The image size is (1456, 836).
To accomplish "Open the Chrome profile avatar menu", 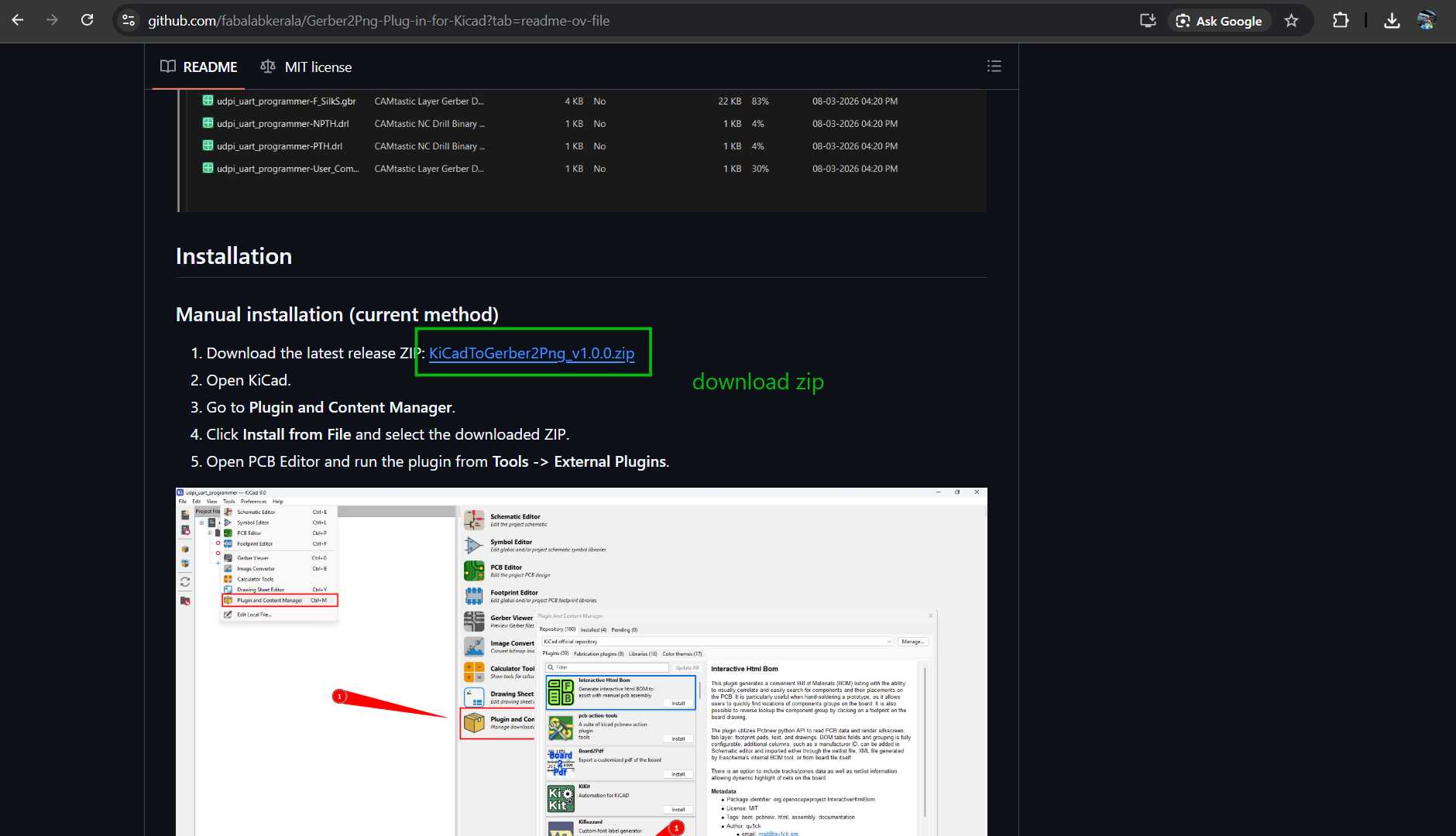I will [1427, 21].
